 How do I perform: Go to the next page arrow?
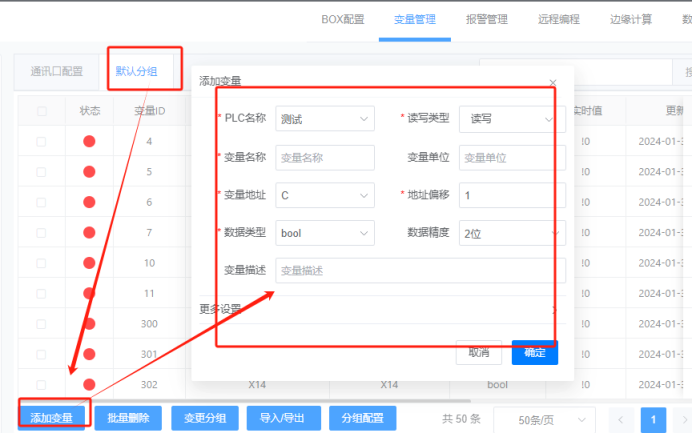pyautogui.click(x=684, y=419)
